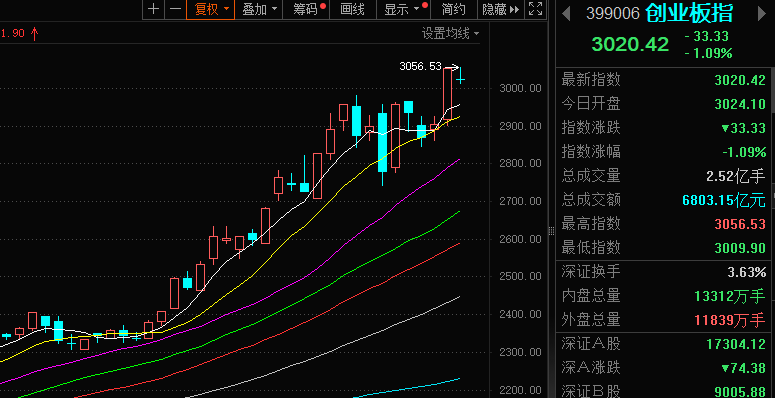Toggle the 简约 simple mode

click(453, 9)
